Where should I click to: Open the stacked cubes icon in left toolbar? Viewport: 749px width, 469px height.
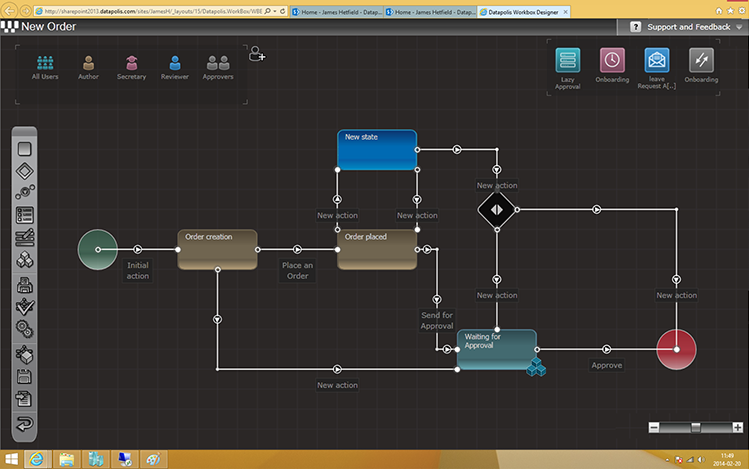click(x=24, y=260)
